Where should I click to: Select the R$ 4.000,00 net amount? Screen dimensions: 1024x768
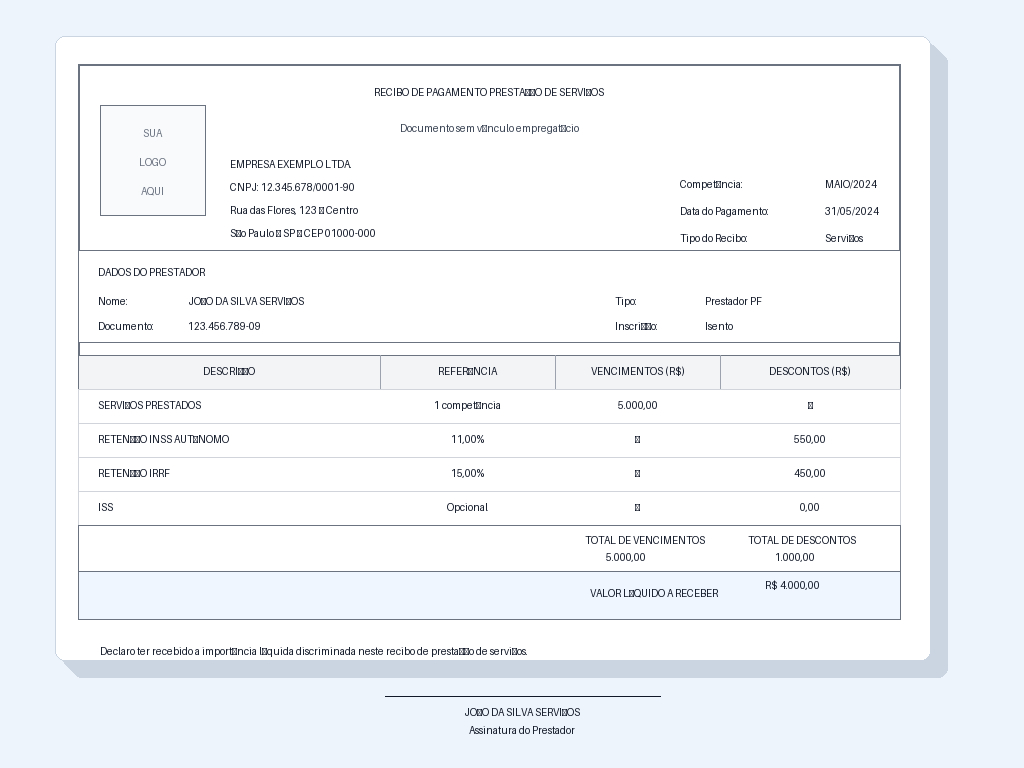[792, 585]
